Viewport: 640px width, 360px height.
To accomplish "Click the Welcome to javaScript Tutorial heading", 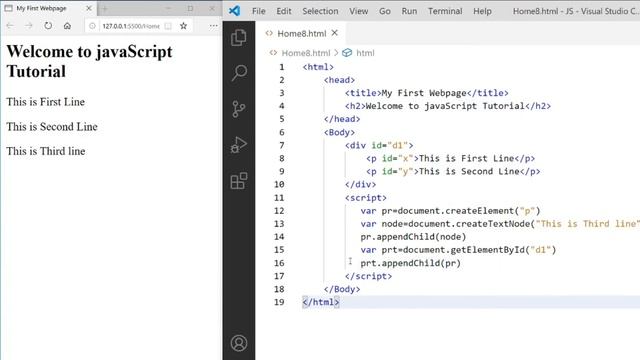I will click(89, 61).
